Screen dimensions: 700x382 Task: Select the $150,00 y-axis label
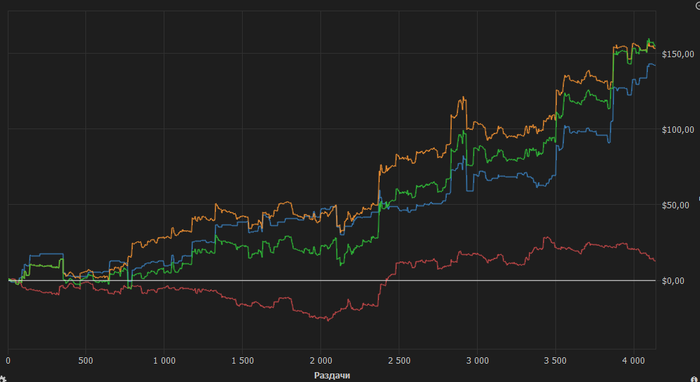pyautogui.click(x=678, y=54)
